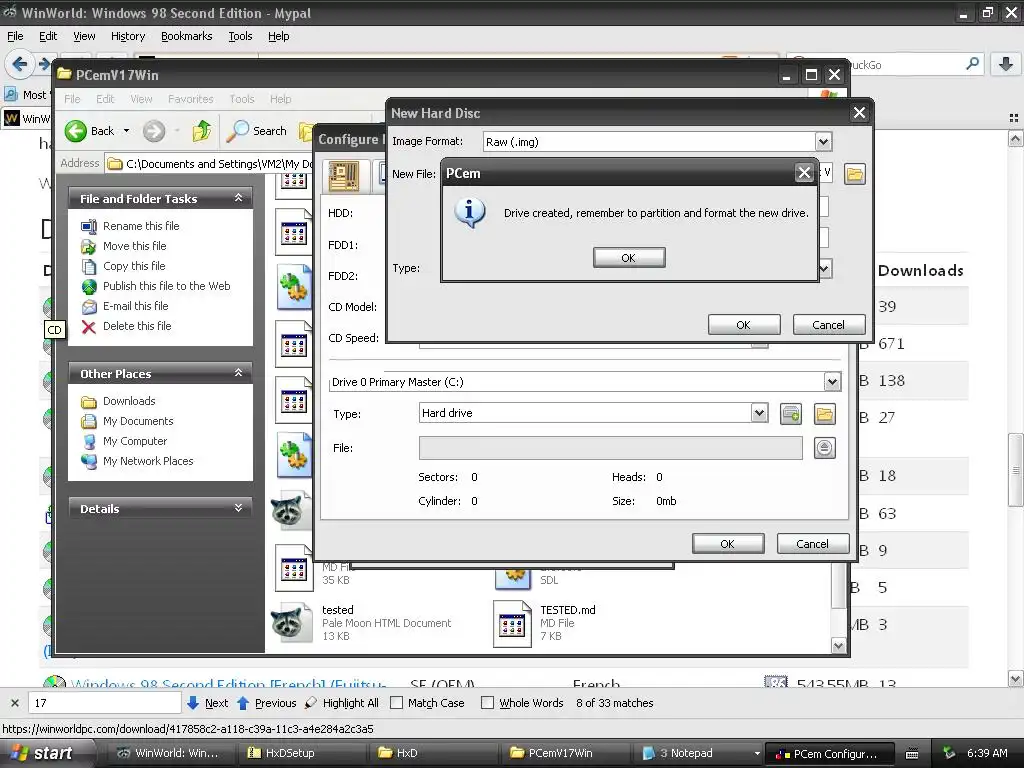Viewport: 1024px width, 768px height.
Task: Browse for new hard disc file folder icon
Action: [x=855, y=174]
